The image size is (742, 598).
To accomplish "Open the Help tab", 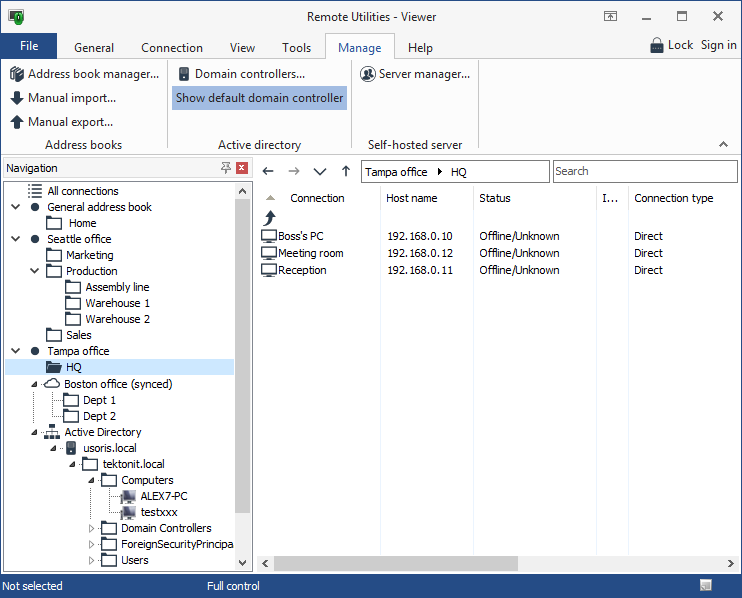I will (x=420, y=48).
